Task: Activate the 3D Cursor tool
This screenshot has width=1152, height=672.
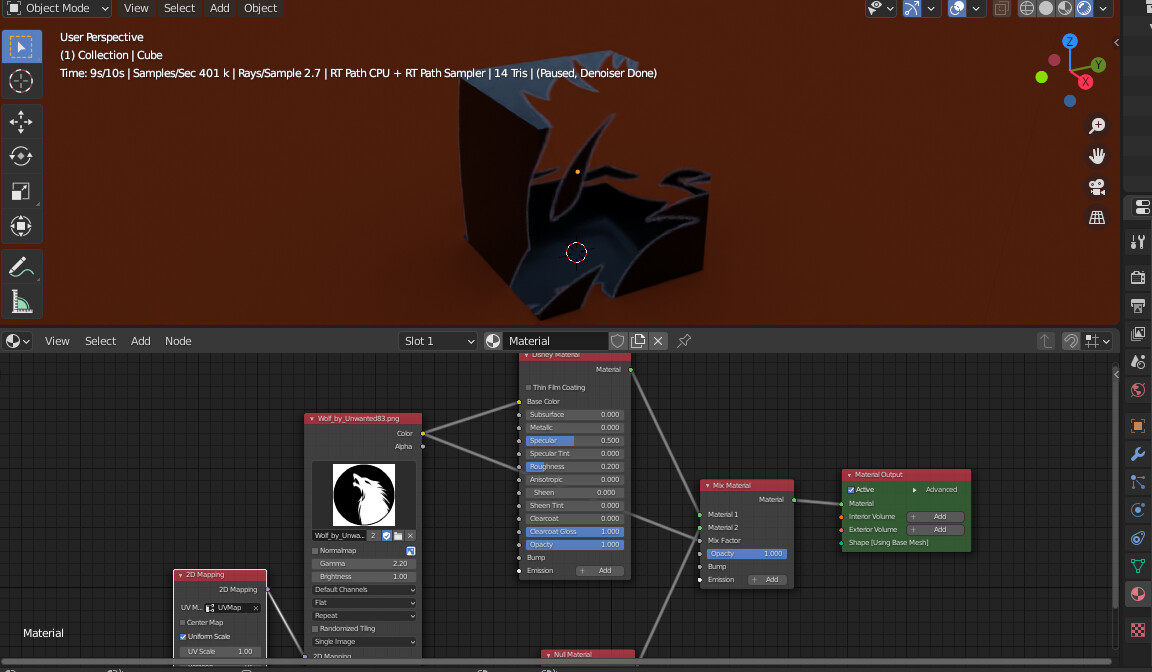Action: (x=21, y=81)
